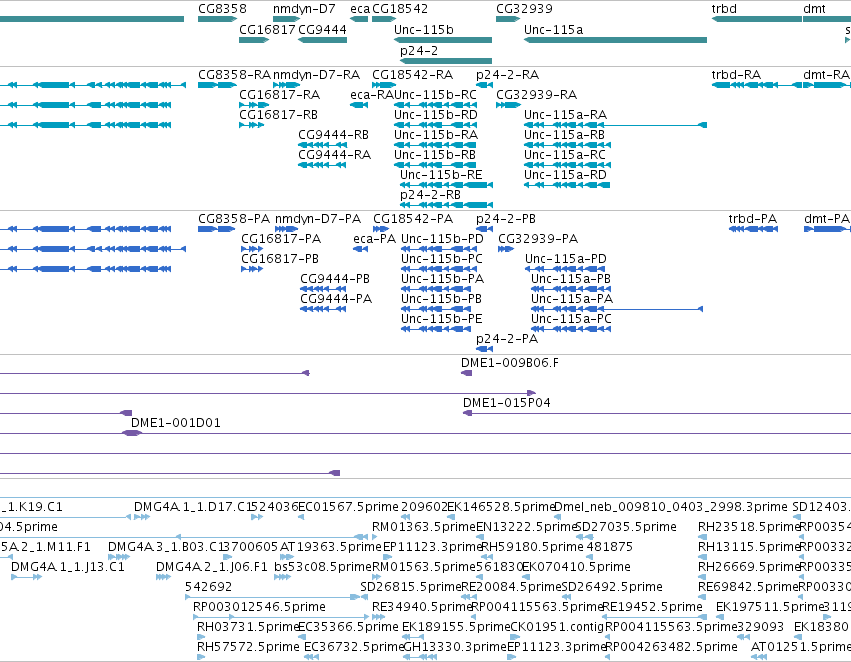Click the Dmel_neb_009810_0403_2998.3prime label
Image resolution: width=851 pixels, height=662 pixels.
pos(671,507)
